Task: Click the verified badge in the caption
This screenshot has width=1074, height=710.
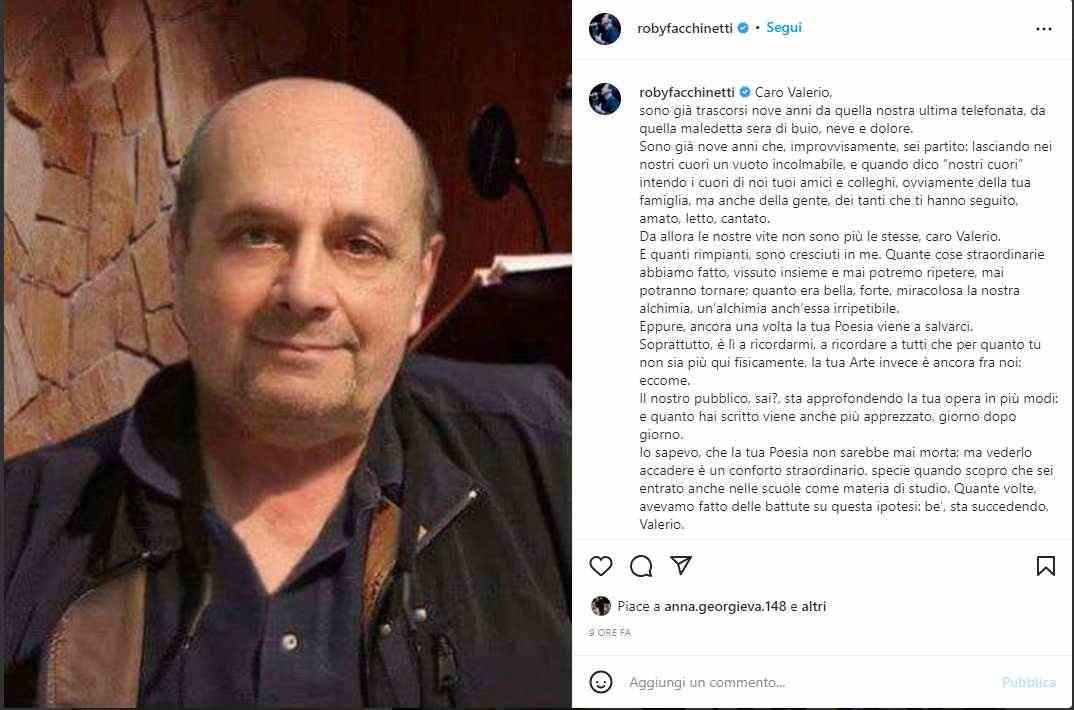Action: click(x=745, y=92)
